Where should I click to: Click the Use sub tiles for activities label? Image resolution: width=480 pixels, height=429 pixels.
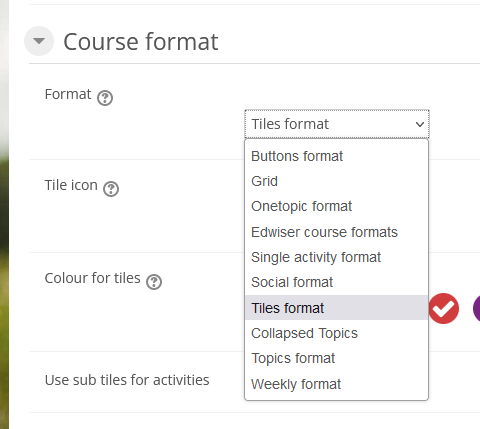[x=127, y=380]
